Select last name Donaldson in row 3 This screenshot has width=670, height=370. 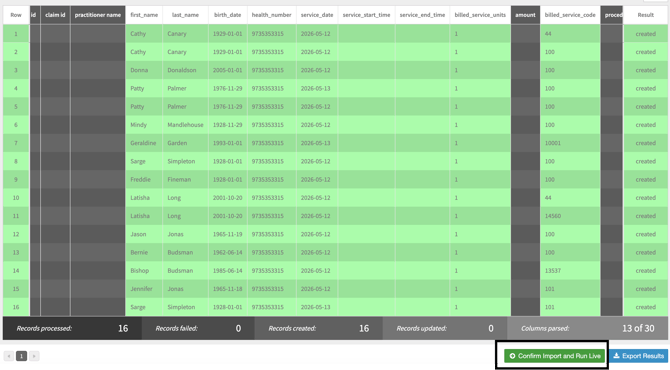pos(182,70)
